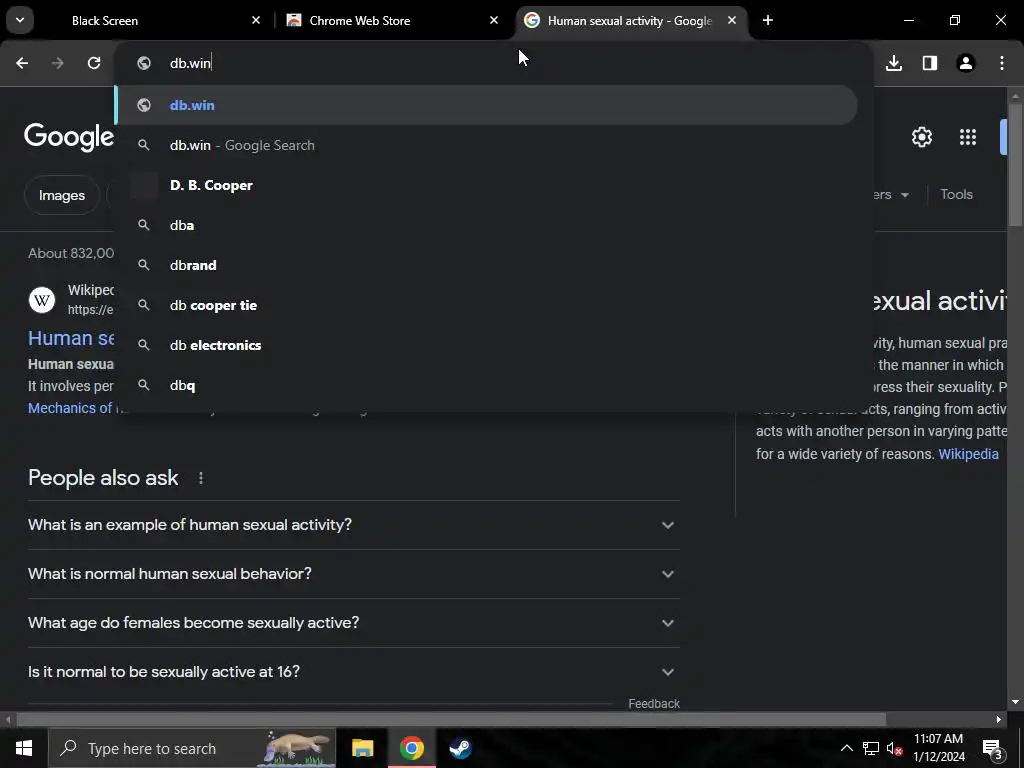Expand 'What age do females become sexually active?'
Viewport: 1024px width, 768px height.
pos(353,622)
